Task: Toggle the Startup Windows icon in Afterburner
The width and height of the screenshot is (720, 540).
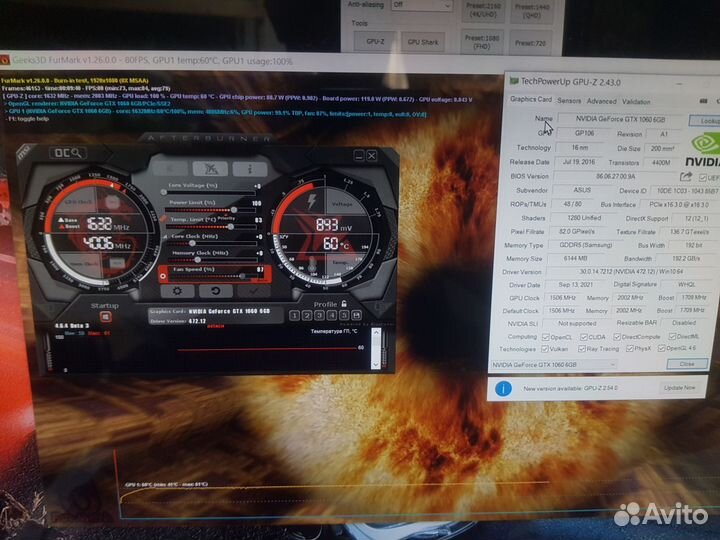Action: [x=106, y=317]
